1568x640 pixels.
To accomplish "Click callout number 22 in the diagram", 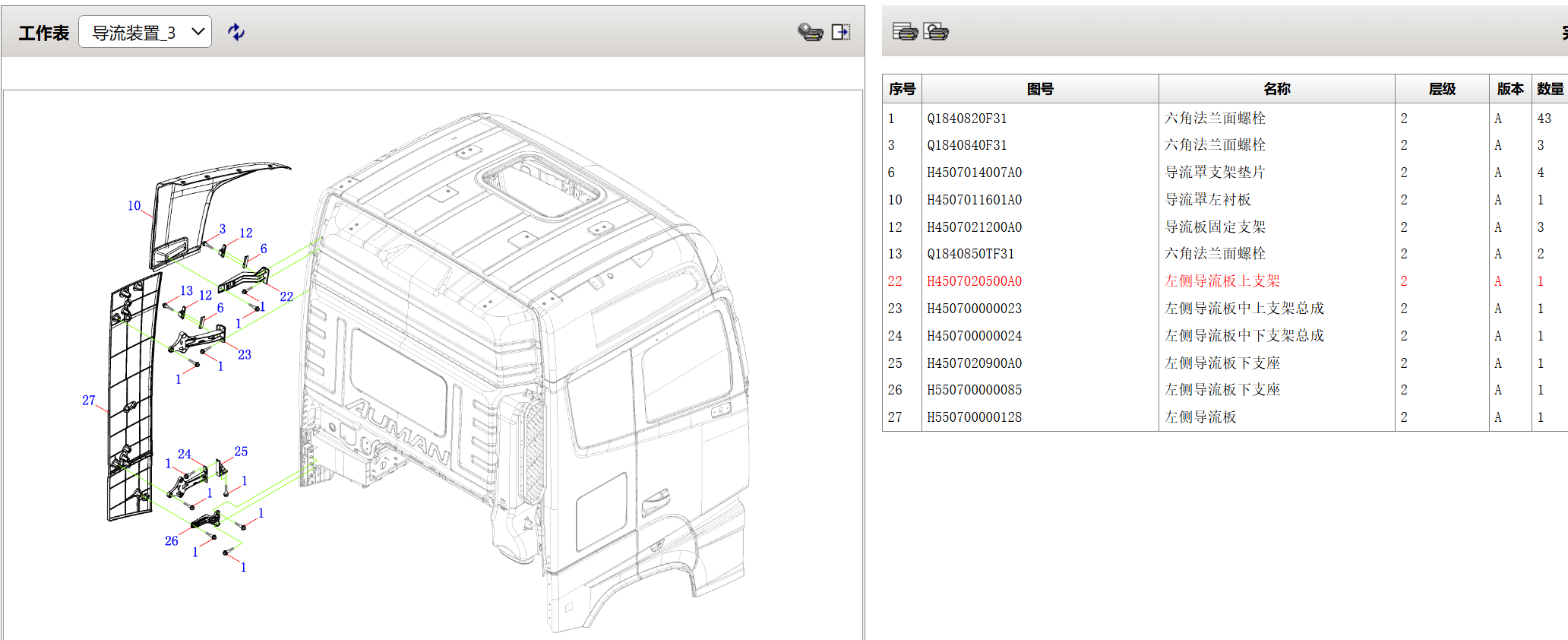I will pos(286,296).
